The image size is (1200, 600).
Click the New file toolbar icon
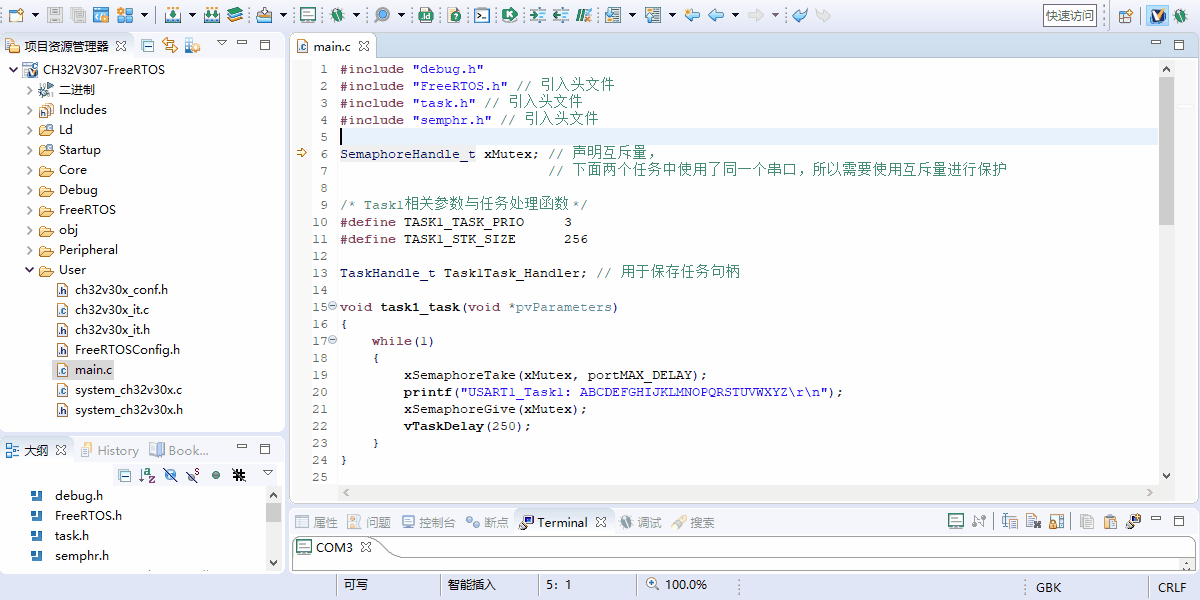coord(16,15)
